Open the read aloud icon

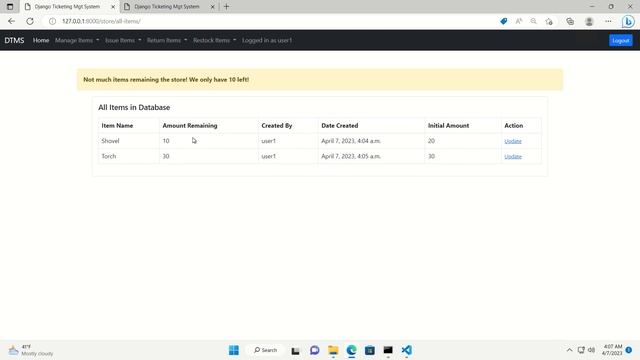click(519, 21)
